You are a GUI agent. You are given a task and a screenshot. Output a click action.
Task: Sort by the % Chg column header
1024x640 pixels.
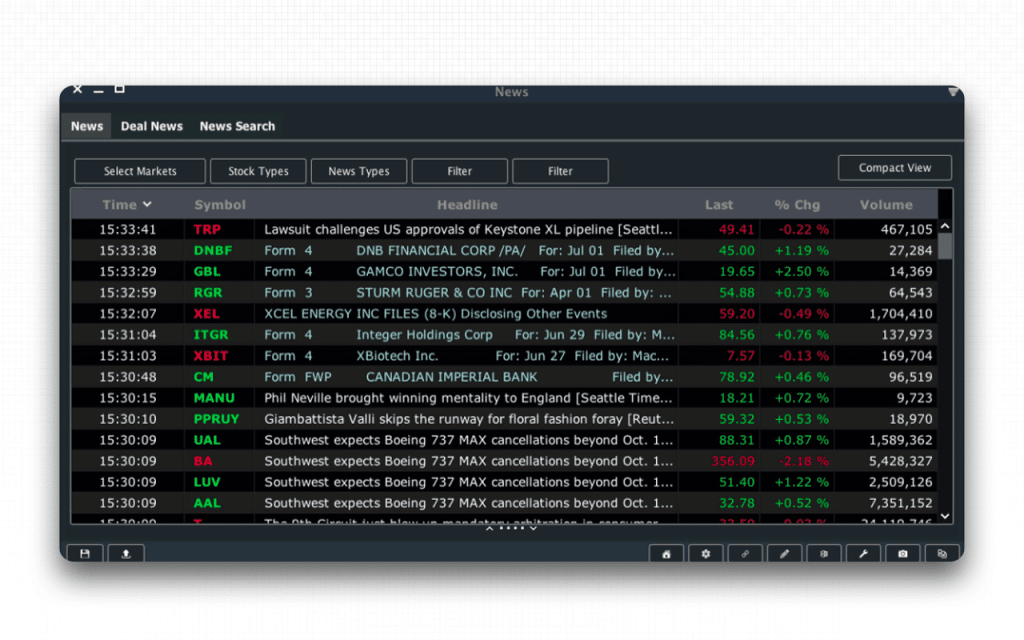coord(796,205)
